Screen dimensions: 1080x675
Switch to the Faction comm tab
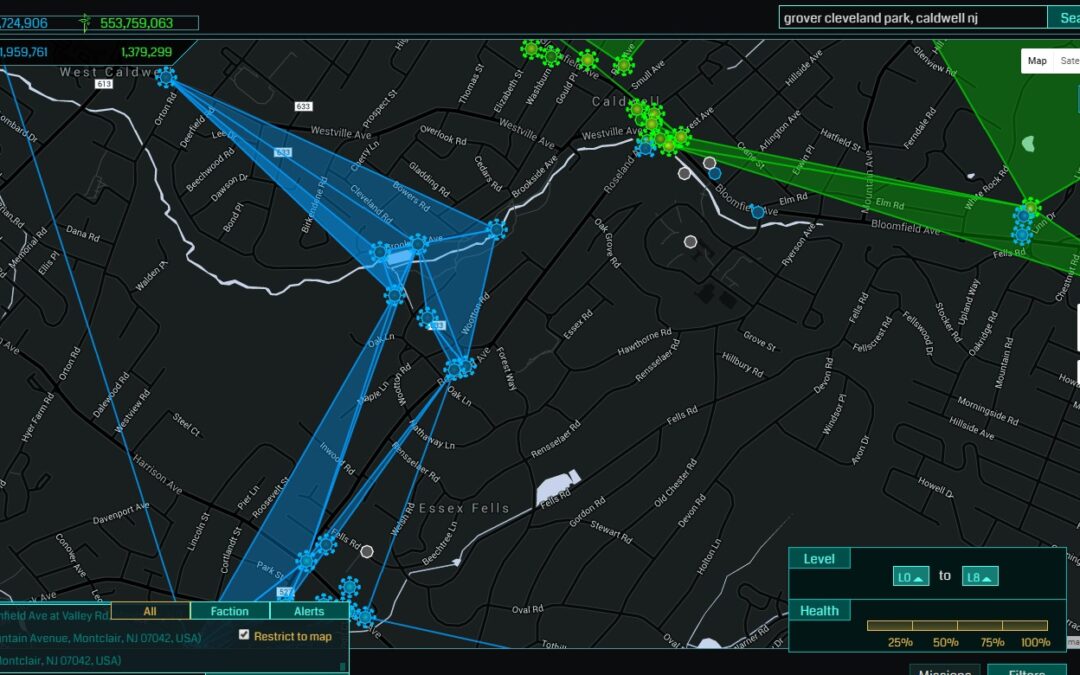pyautogui.click(x=229, y=611)
